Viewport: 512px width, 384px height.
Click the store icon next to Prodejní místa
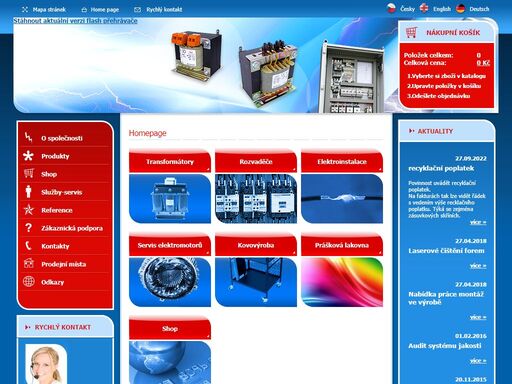coord(29,263)
